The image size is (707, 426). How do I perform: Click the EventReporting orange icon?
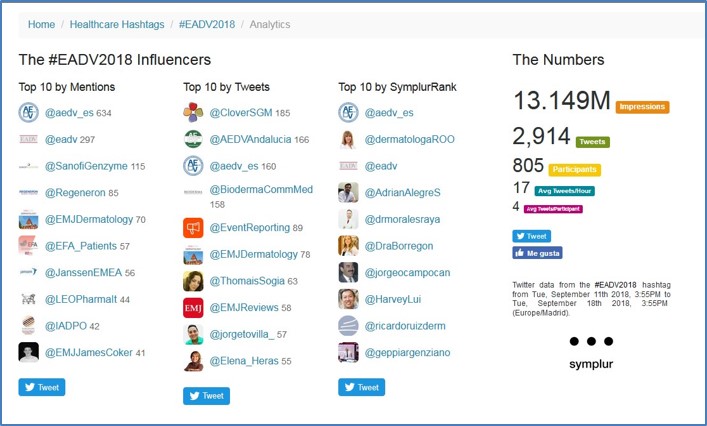tap(193, 228)
